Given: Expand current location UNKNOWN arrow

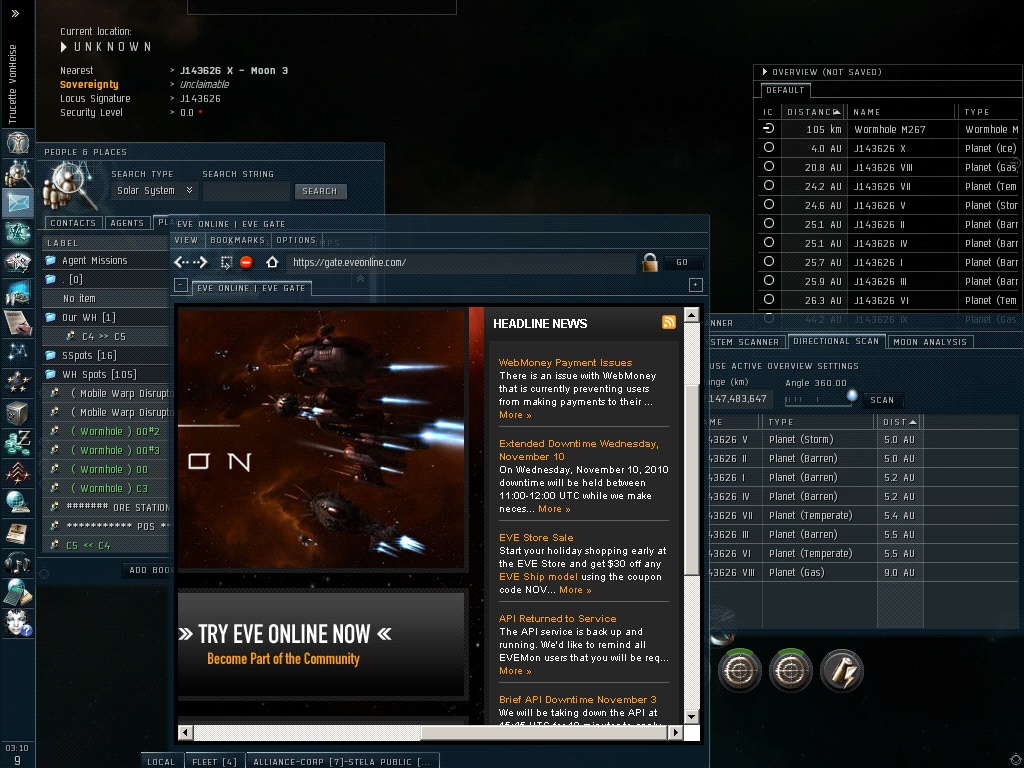Looking at the screenshot, I should tap(63, 47).
